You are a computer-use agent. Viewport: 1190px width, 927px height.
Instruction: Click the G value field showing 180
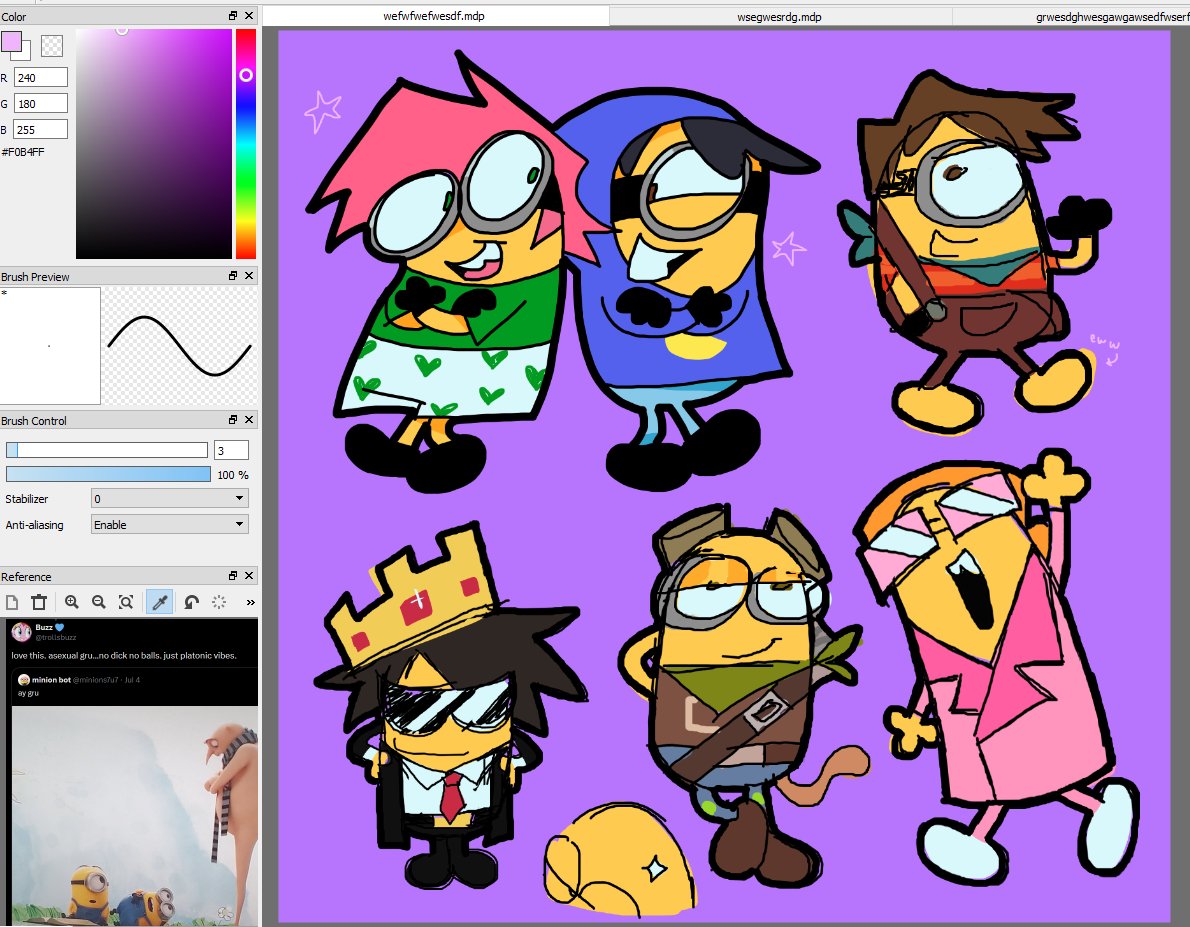pyautogui.click(x=41, y=103)
